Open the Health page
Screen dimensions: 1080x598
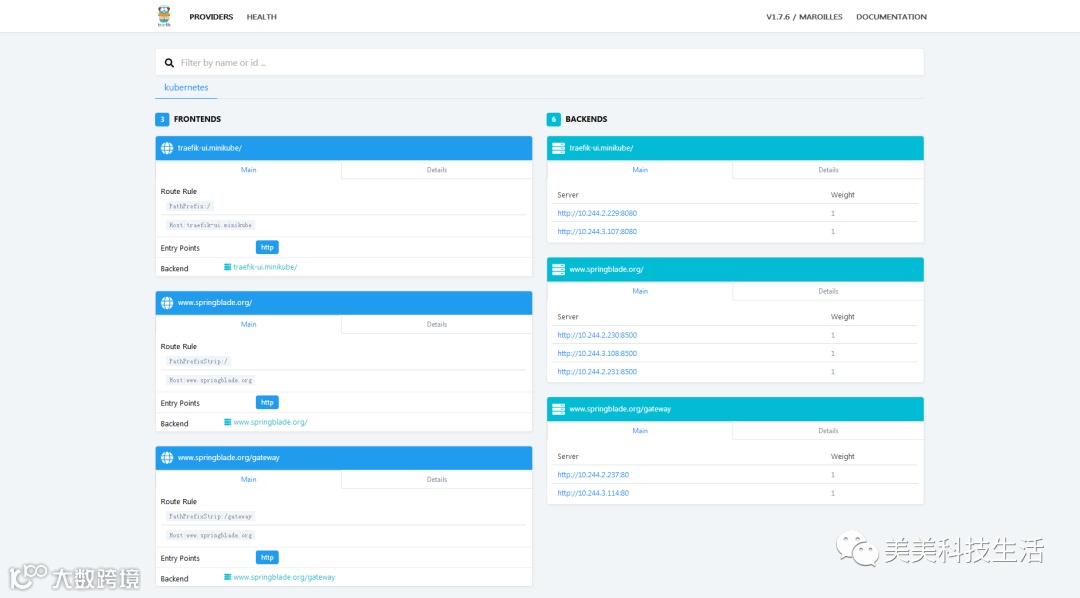(262, 17)
